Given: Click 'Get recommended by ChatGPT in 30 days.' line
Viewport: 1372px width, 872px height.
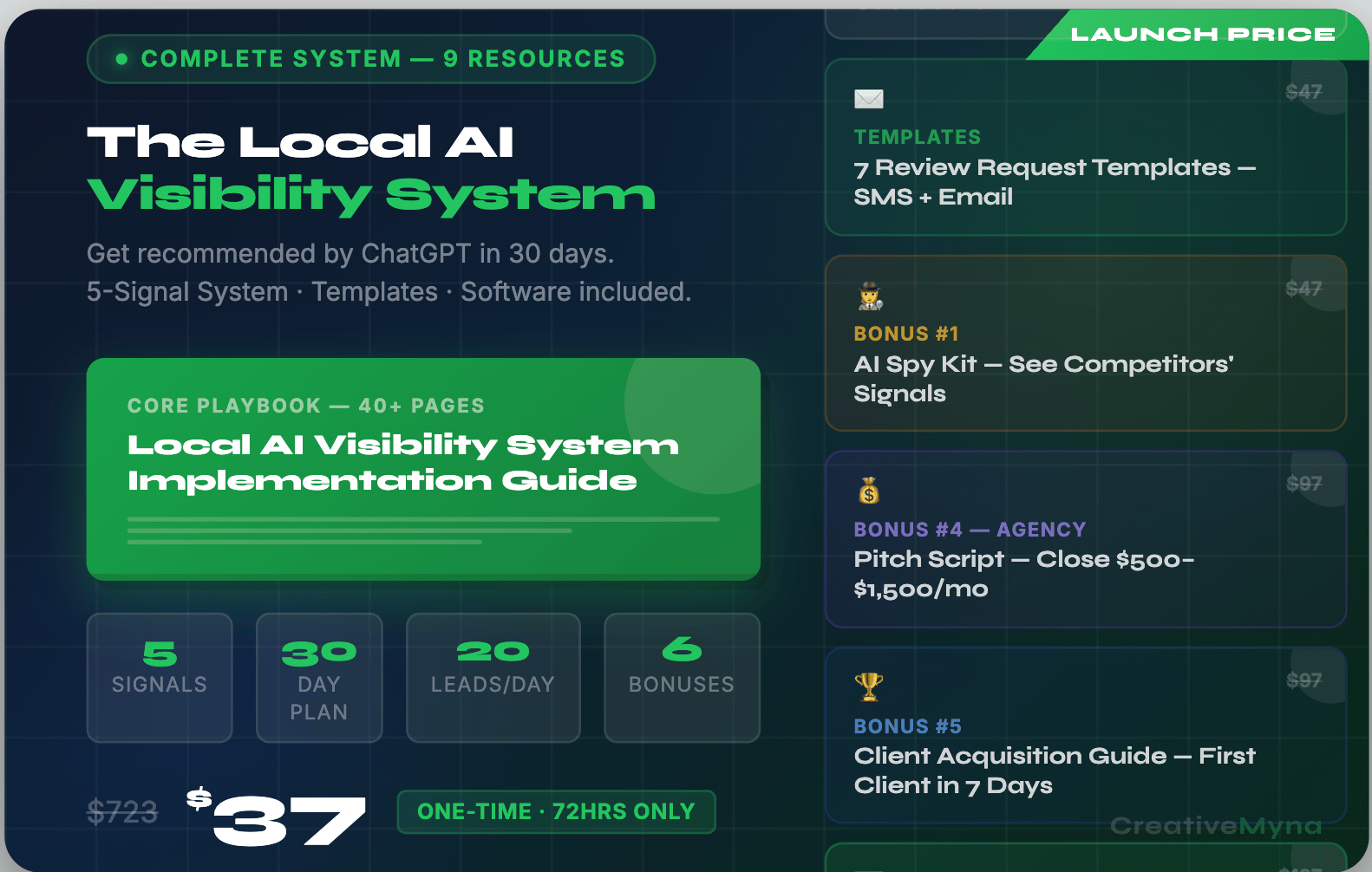Looking at the screenshot, I should pyautogui.click(x=350, y=254).
